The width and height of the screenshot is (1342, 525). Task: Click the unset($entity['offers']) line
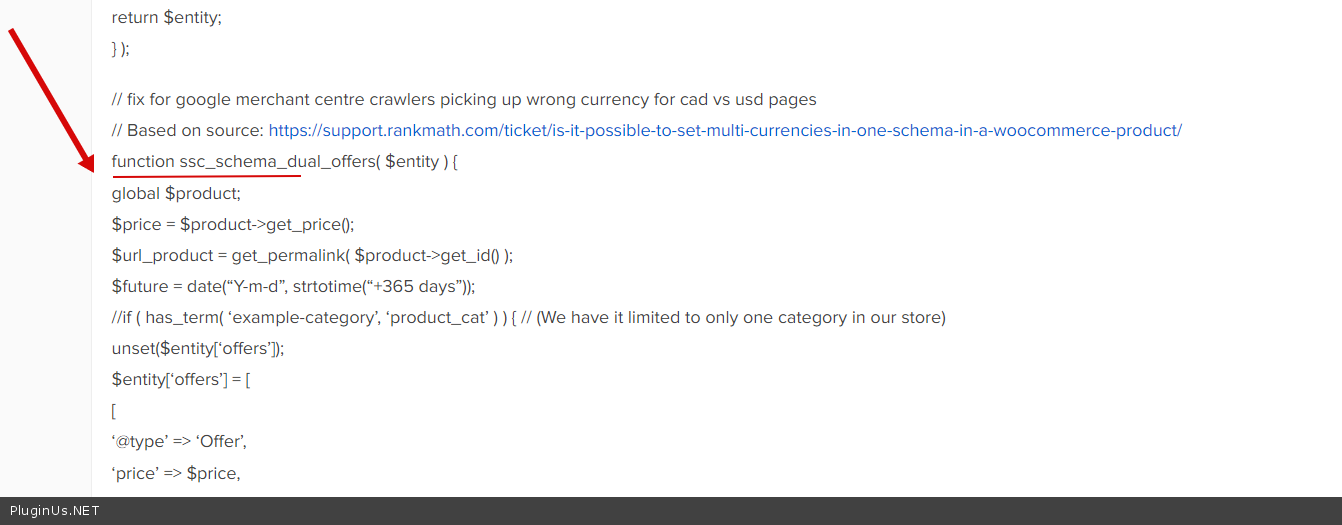[198, 349]
